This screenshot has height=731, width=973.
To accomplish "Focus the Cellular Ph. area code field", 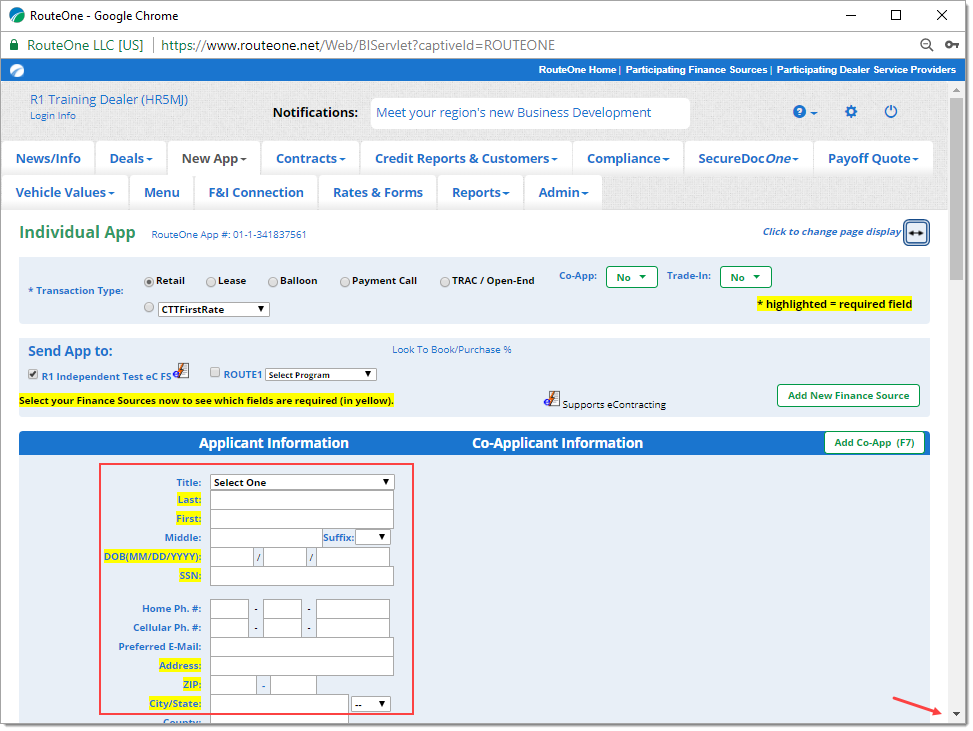I will [x=230, y=627].
